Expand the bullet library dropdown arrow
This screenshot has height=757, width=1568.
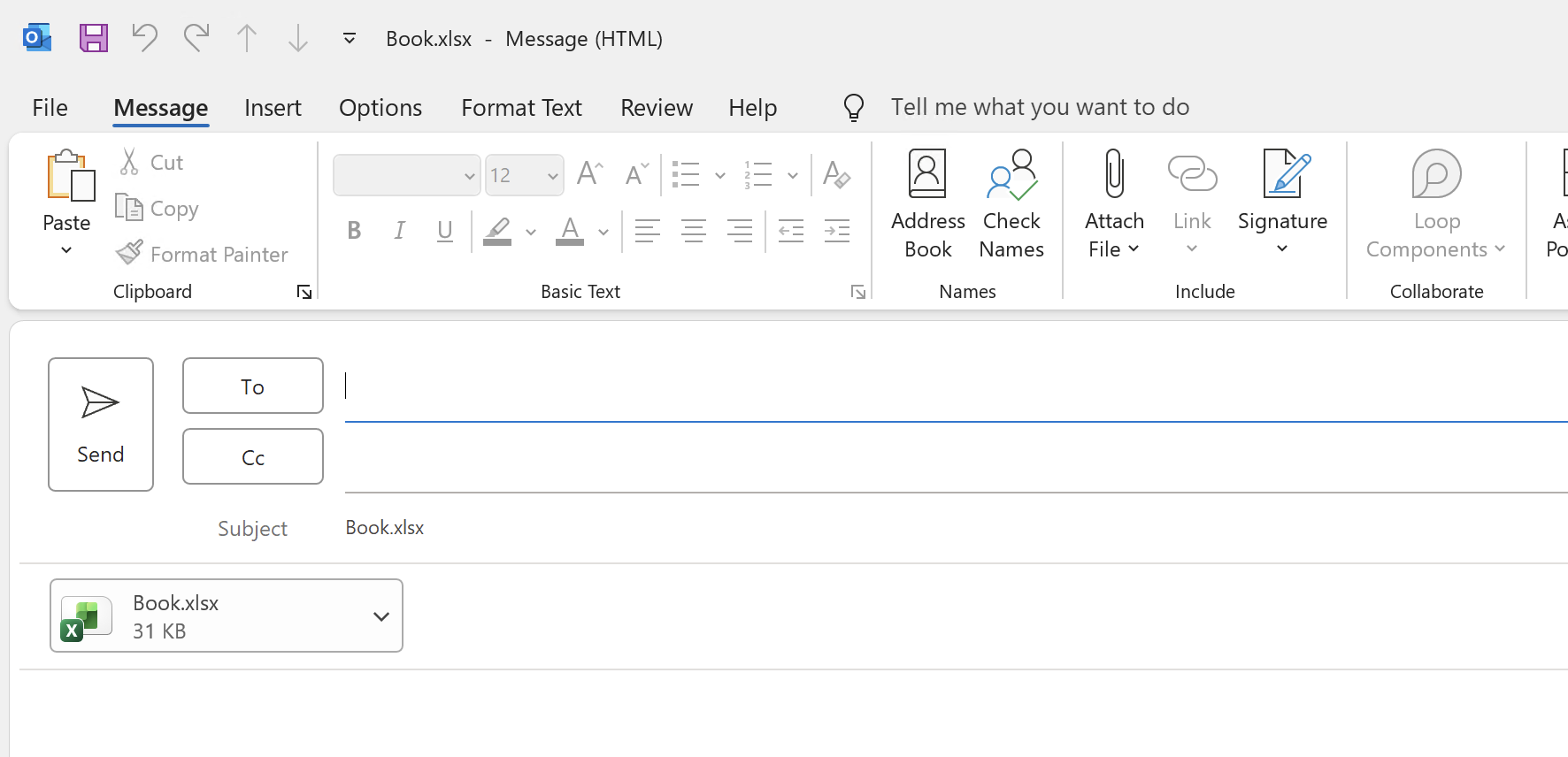click(x=720, y=175)
